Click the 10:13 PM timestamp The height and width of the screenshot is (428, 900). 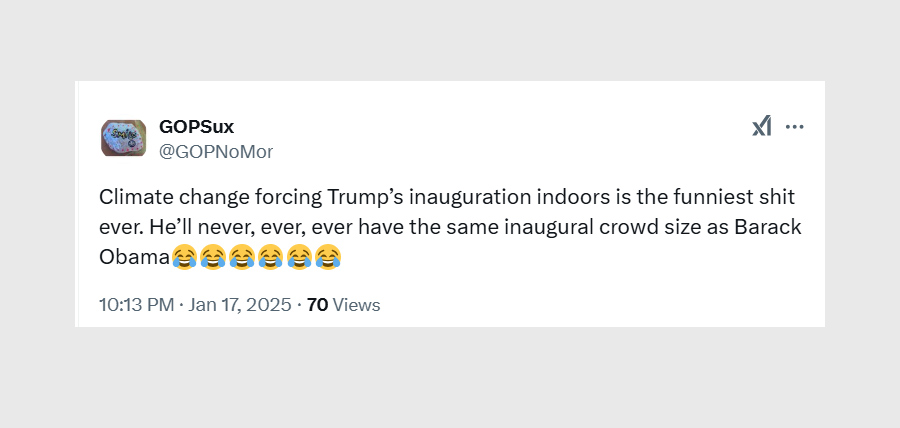136,305
